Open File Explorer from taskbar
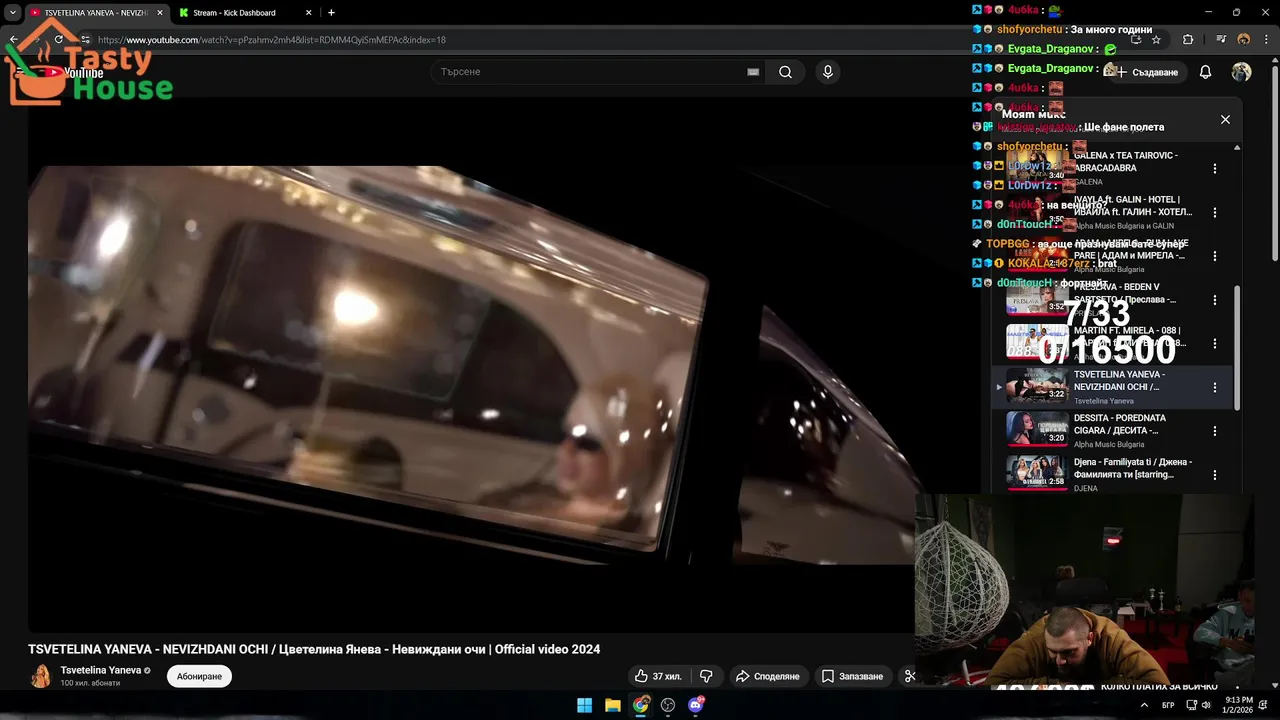The height and width of the screenshot is (720, 1280). click(613, 705)
